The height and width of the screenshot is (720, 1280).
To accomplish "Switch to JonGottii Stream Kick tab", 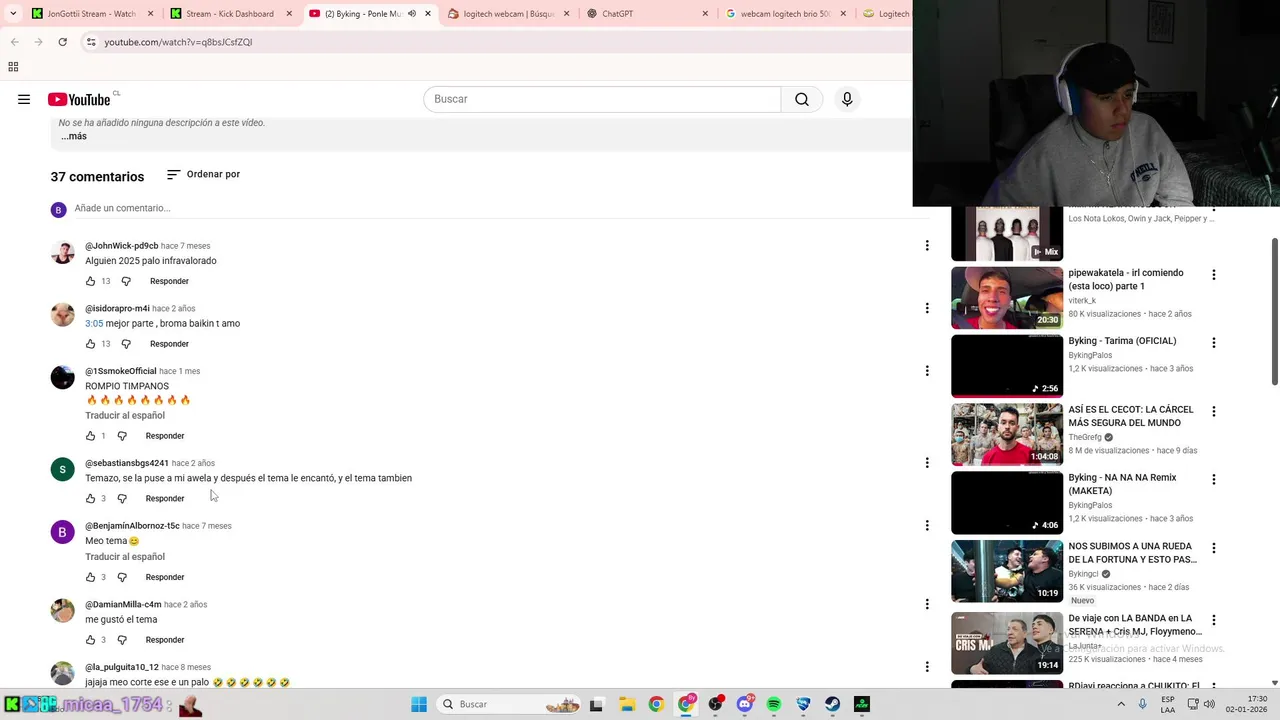I will [x=92, y=14].
